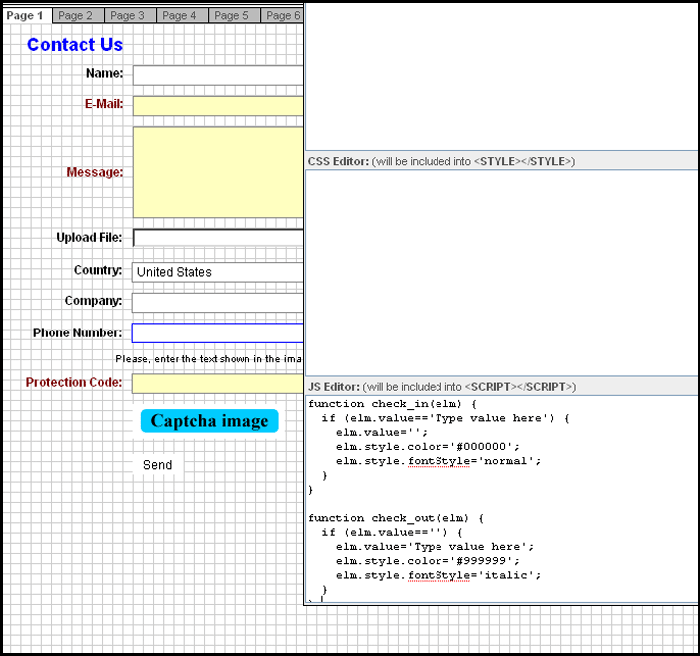
Task: Click the Name input field
Action: [218, 75]
